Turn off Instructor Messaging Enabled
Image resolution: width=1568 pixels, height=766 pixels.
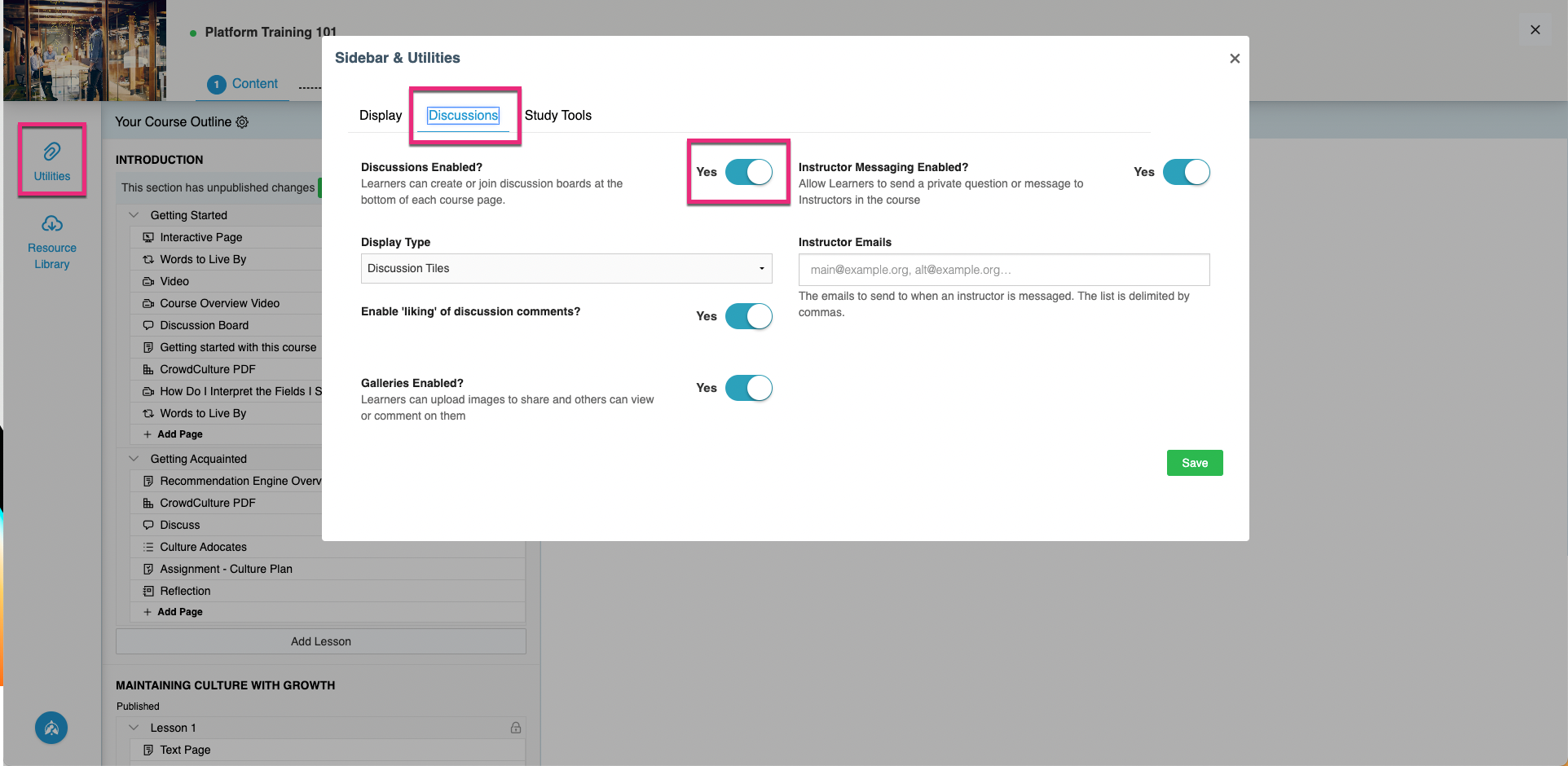(1187, 172)
